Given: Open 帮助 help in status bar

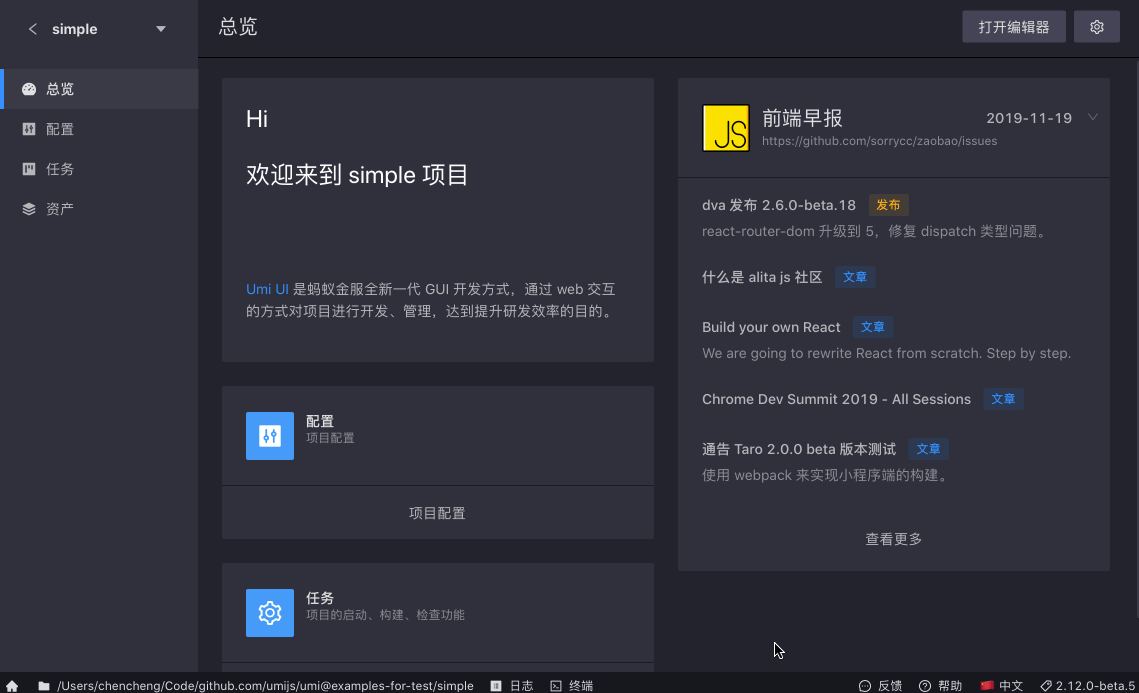Looking at the screenshot, I should pyautogui.click(x=941, y=686).
